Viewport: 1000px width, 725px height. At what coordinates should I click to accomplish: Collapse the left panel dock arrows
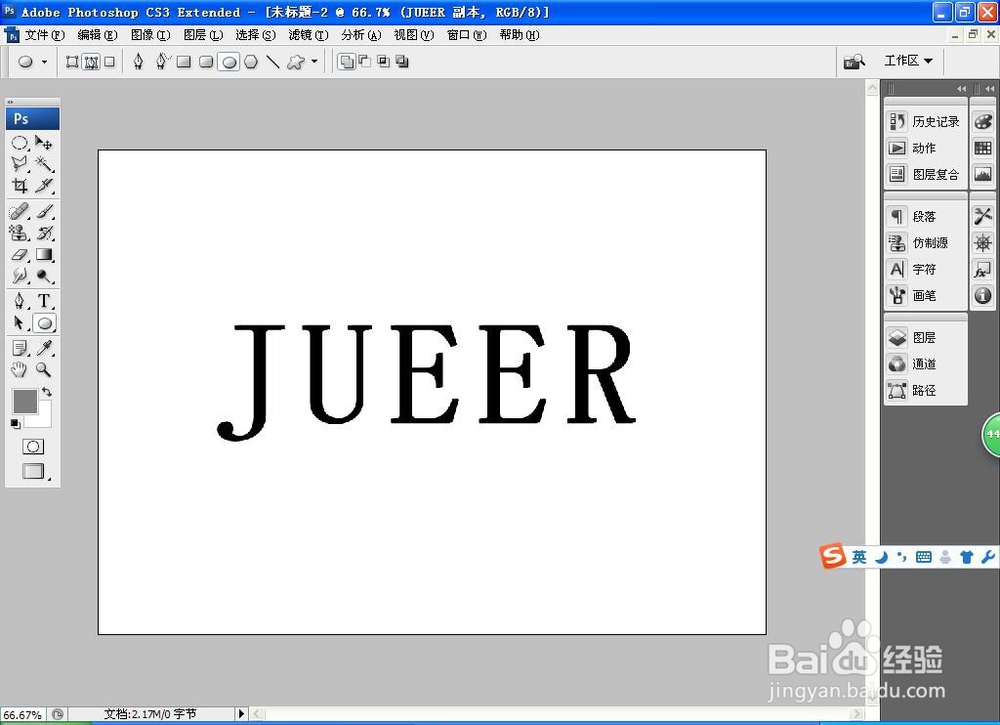point(961,89)
